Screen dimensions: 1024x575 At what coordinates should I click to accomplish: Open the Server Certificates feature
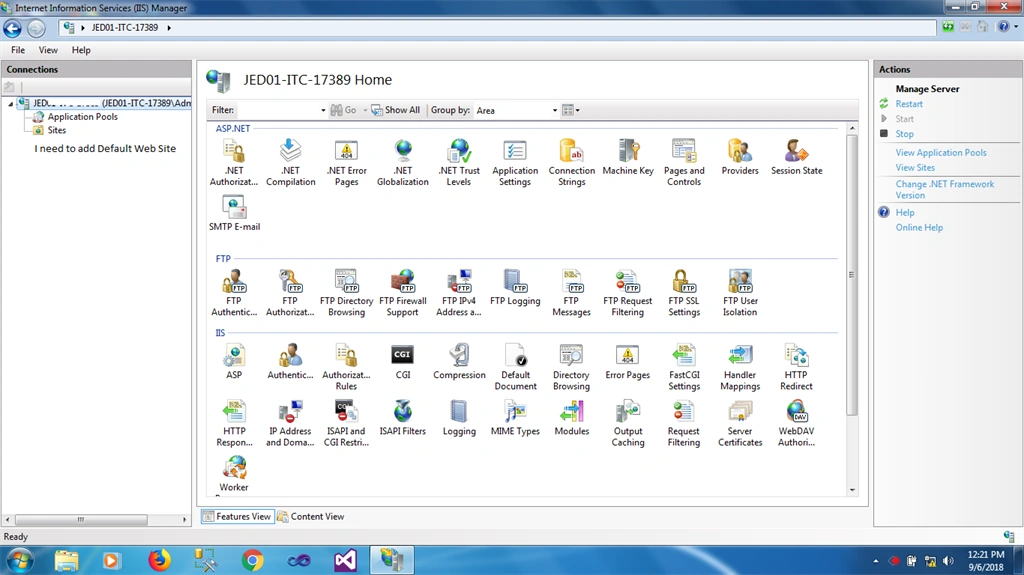tap(740, 423)
